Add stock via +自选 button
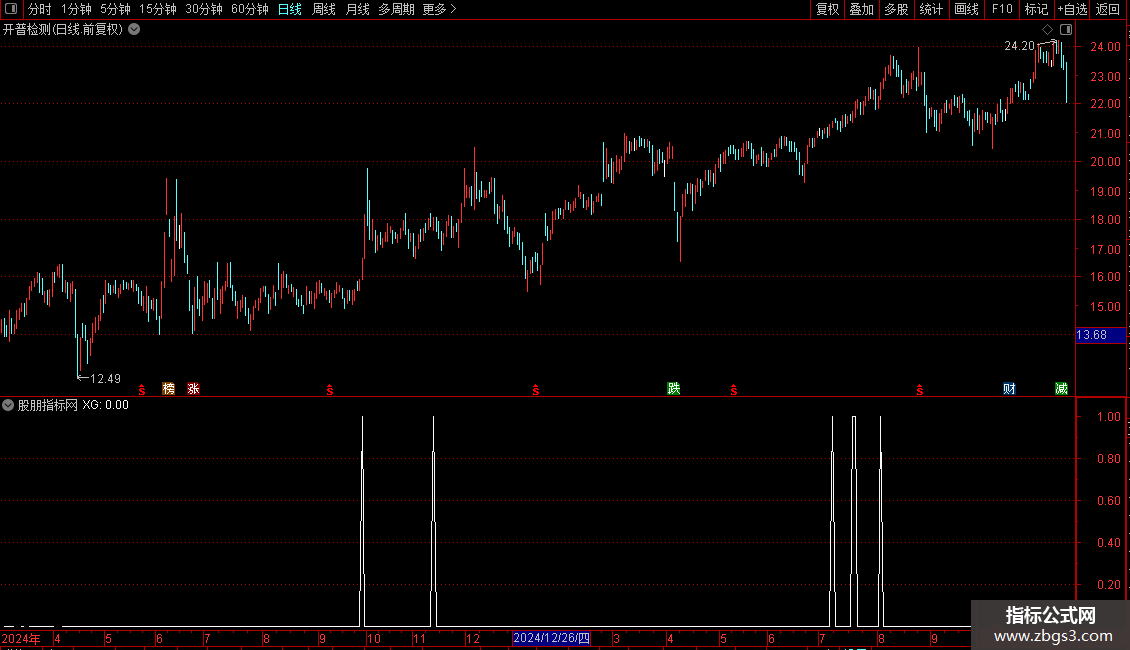 pos(1072,9)
